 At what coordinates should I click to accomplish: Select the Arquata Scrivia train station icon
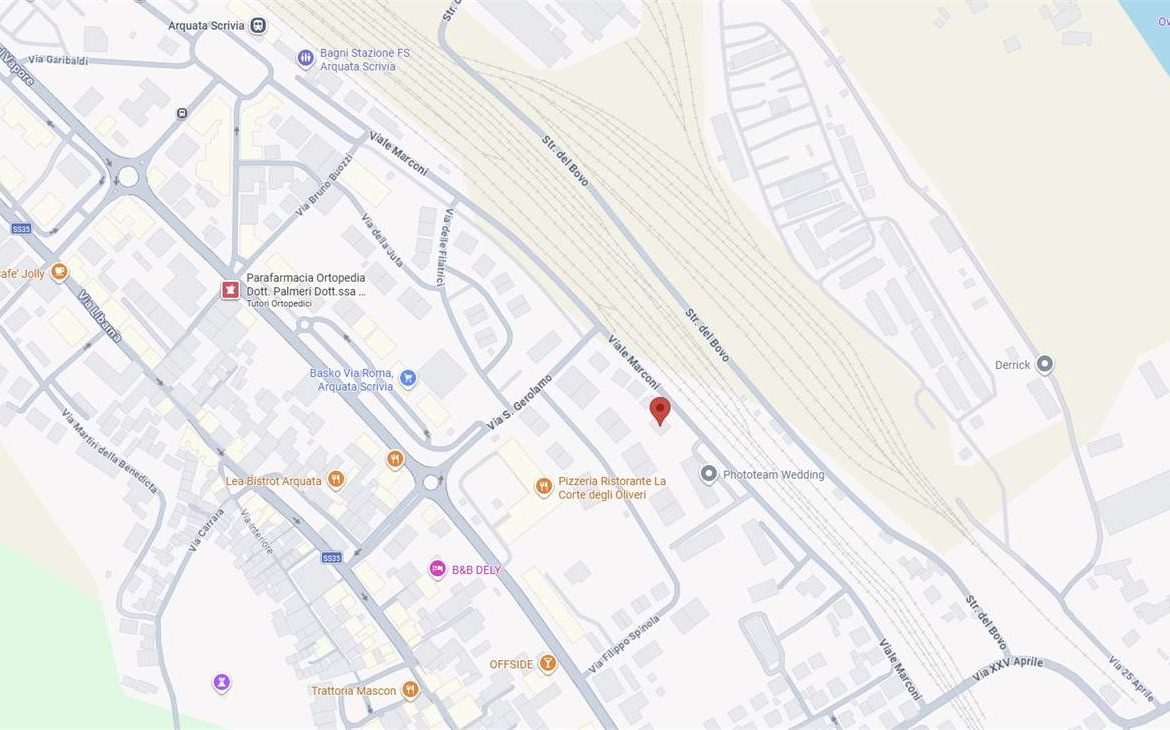point(258,25)
